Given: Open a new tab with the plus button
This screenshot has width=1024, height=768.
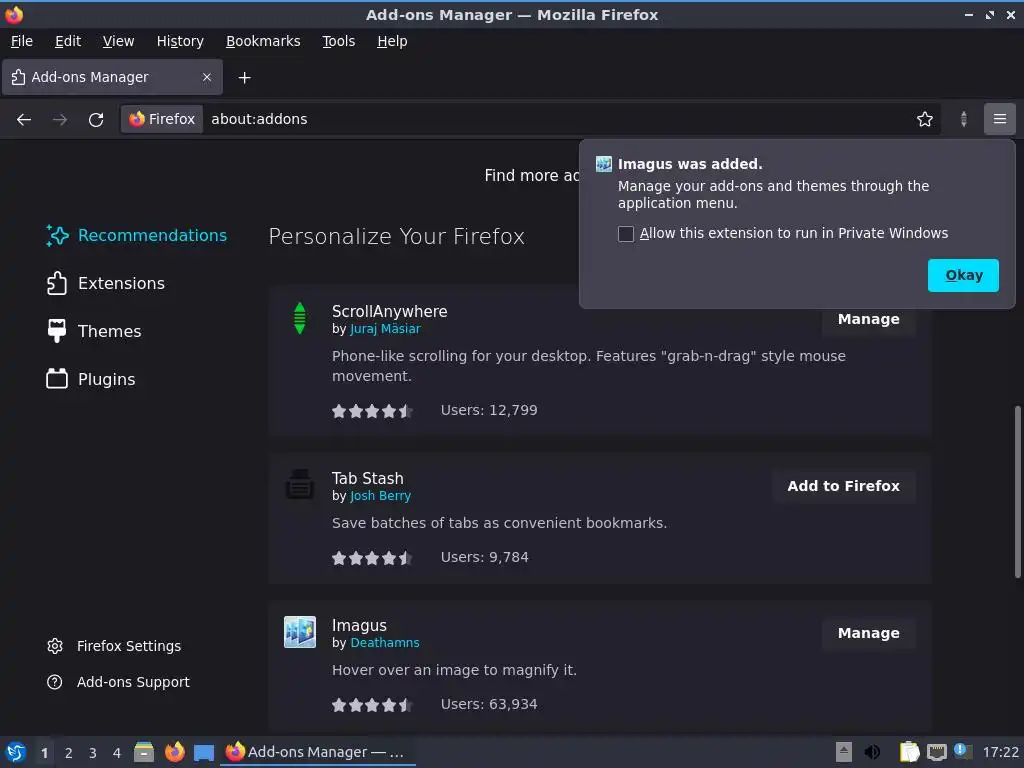Looking at the screenshot, I should [244, 78].
